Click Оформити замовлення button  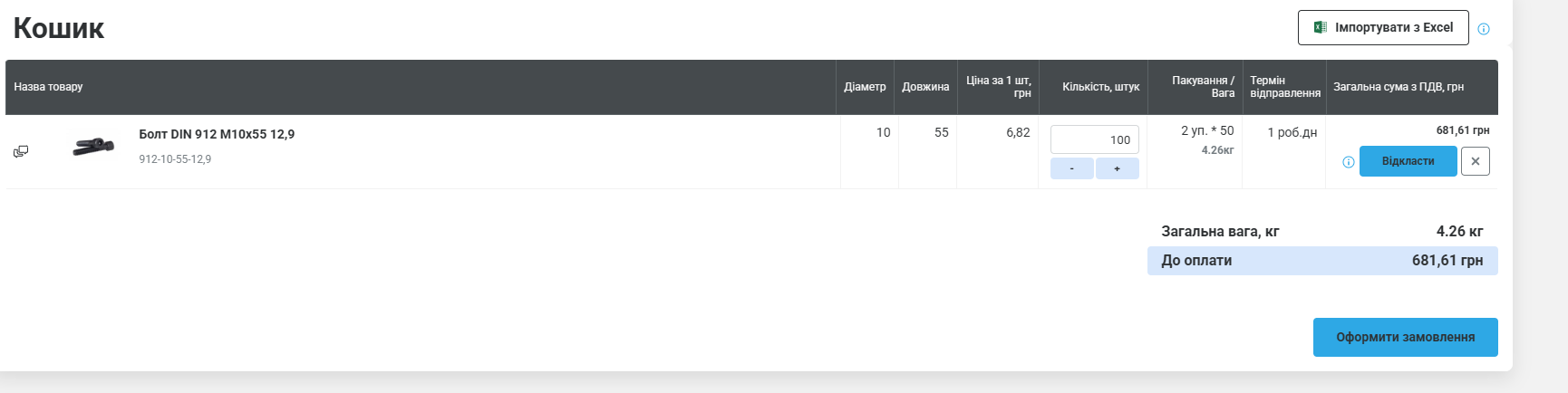tap(1406, 337)
